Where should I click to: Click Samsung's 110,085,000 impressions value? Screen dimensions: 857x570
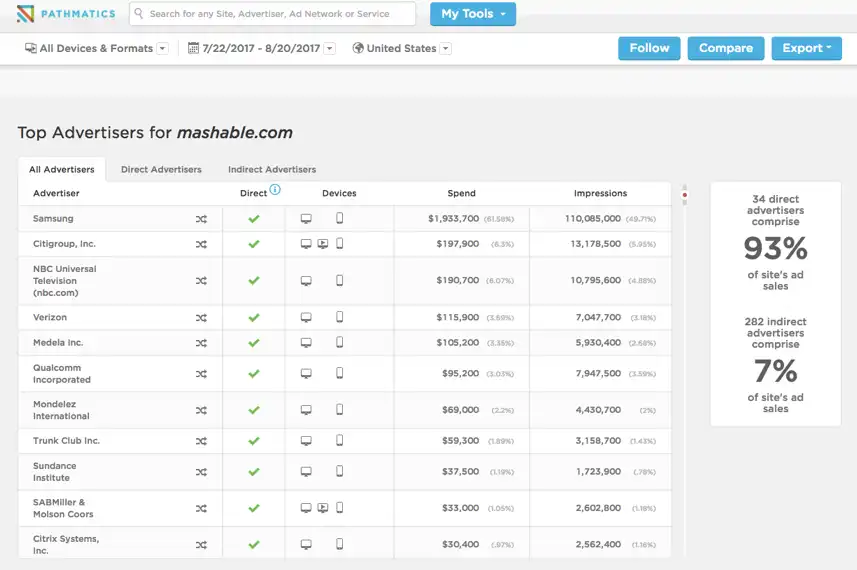[593, 219]
